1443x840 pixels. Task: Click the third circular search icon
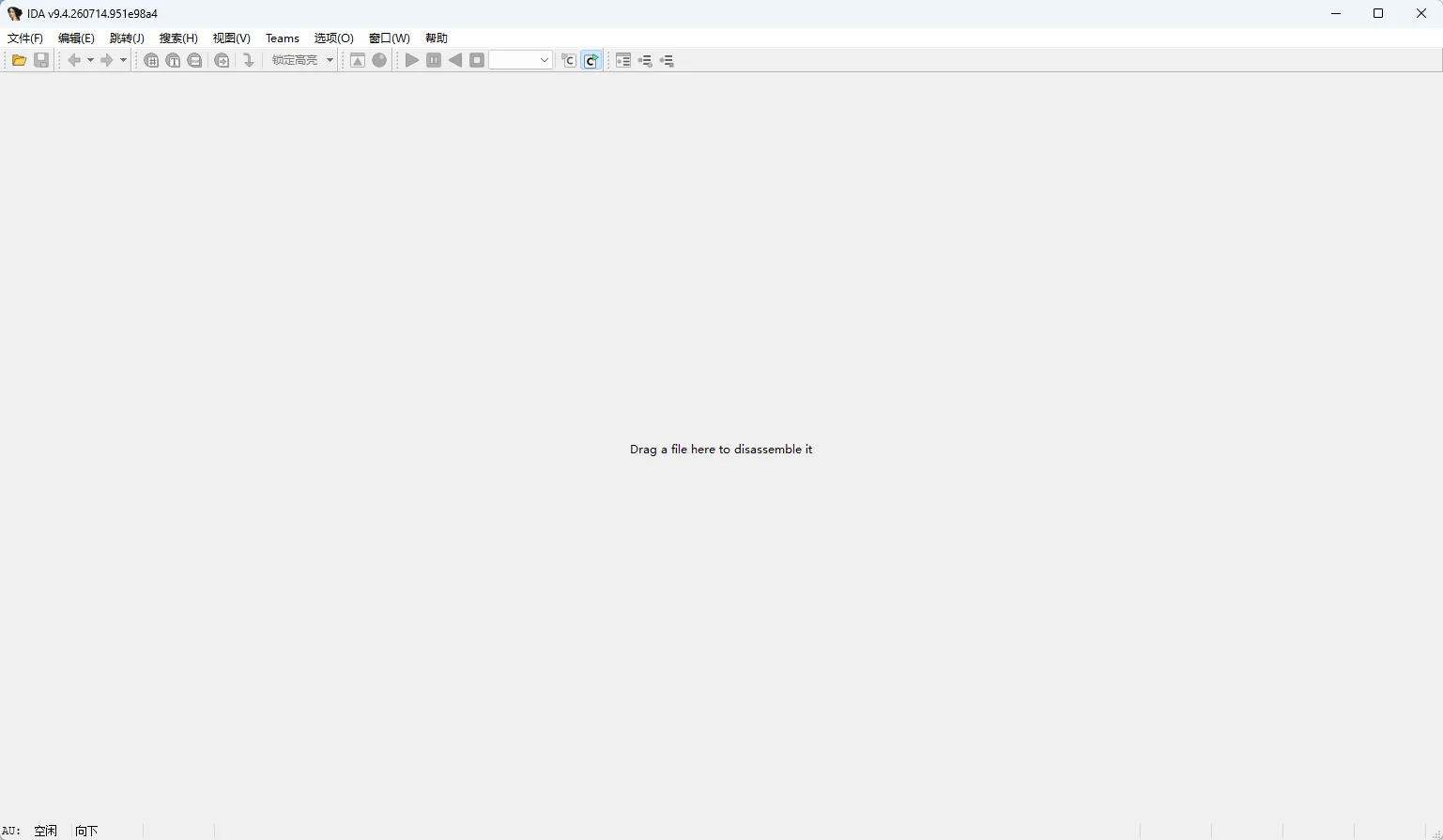pos(194,60)
